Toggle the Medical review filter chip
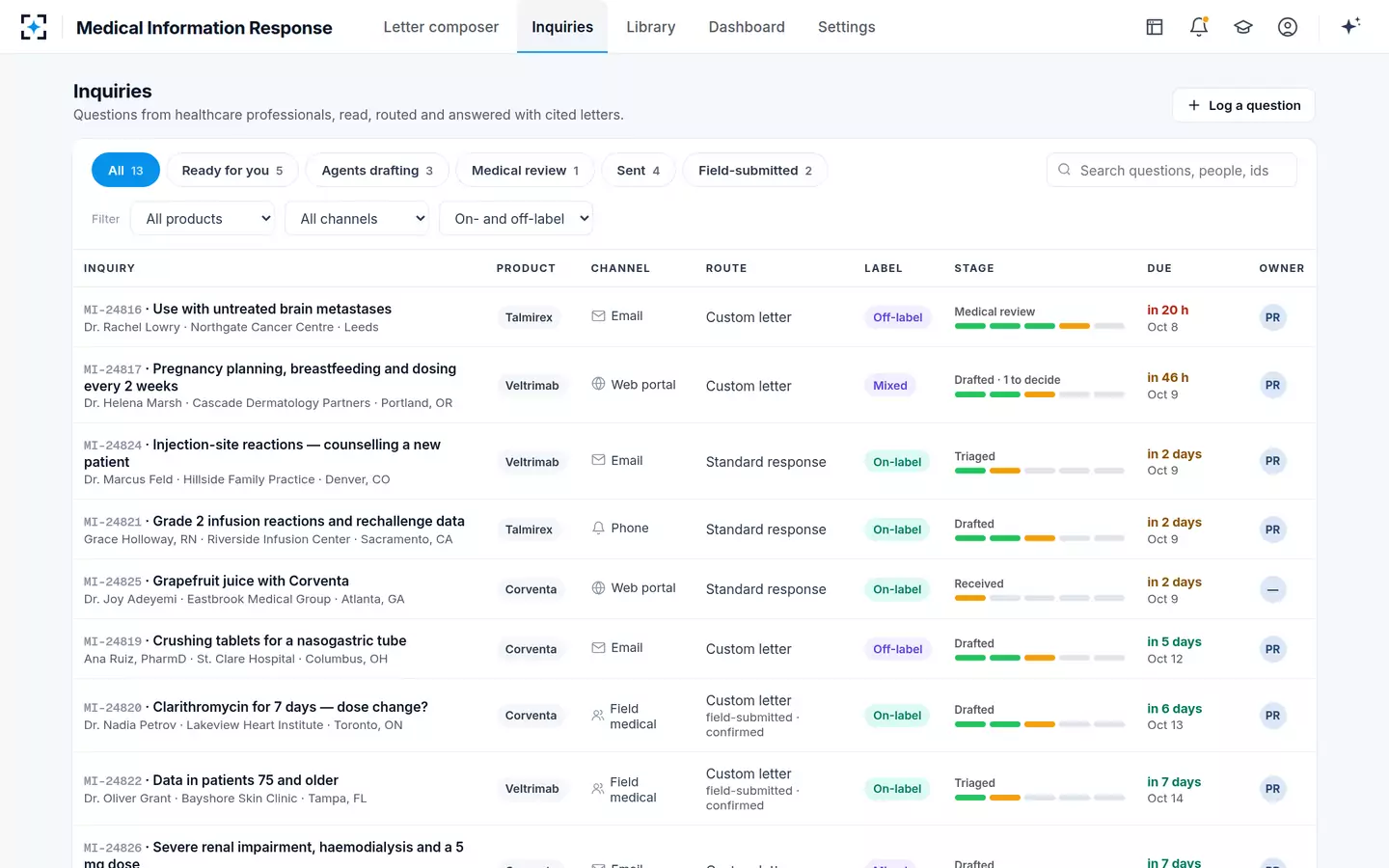Image resolution: width=1389 pixels, height=868 pixels. [x=525, y=171]
